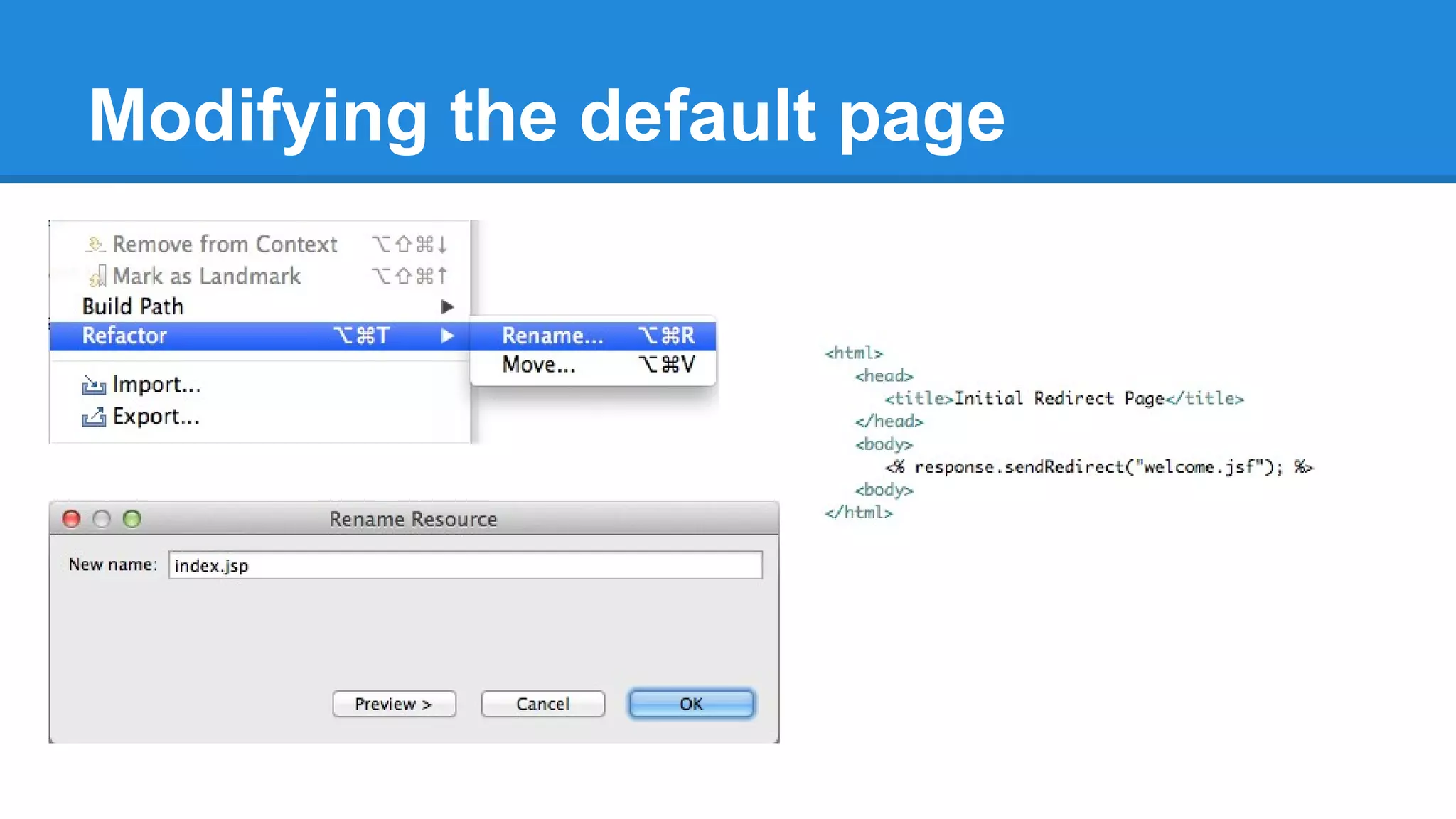The height and width of the screenshot is (819, 1456).
Task: Open the Build Path menu item
Action: [x=260, y=306]
